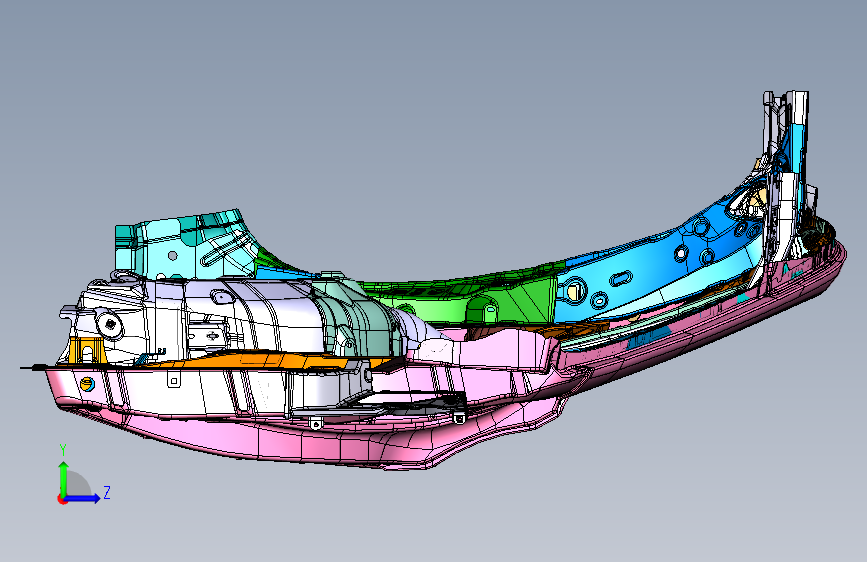Click the gray YZ plane quadrant on the triad
This screenshot has height=562, width=867.
point(77,485)
